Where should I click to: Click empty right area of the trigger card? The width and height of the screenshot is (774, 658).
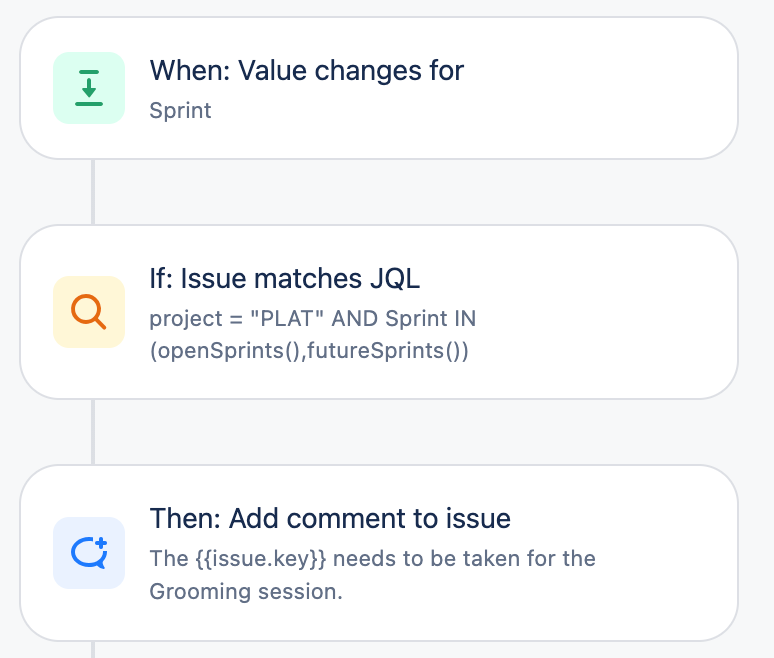tap(620, 88)
